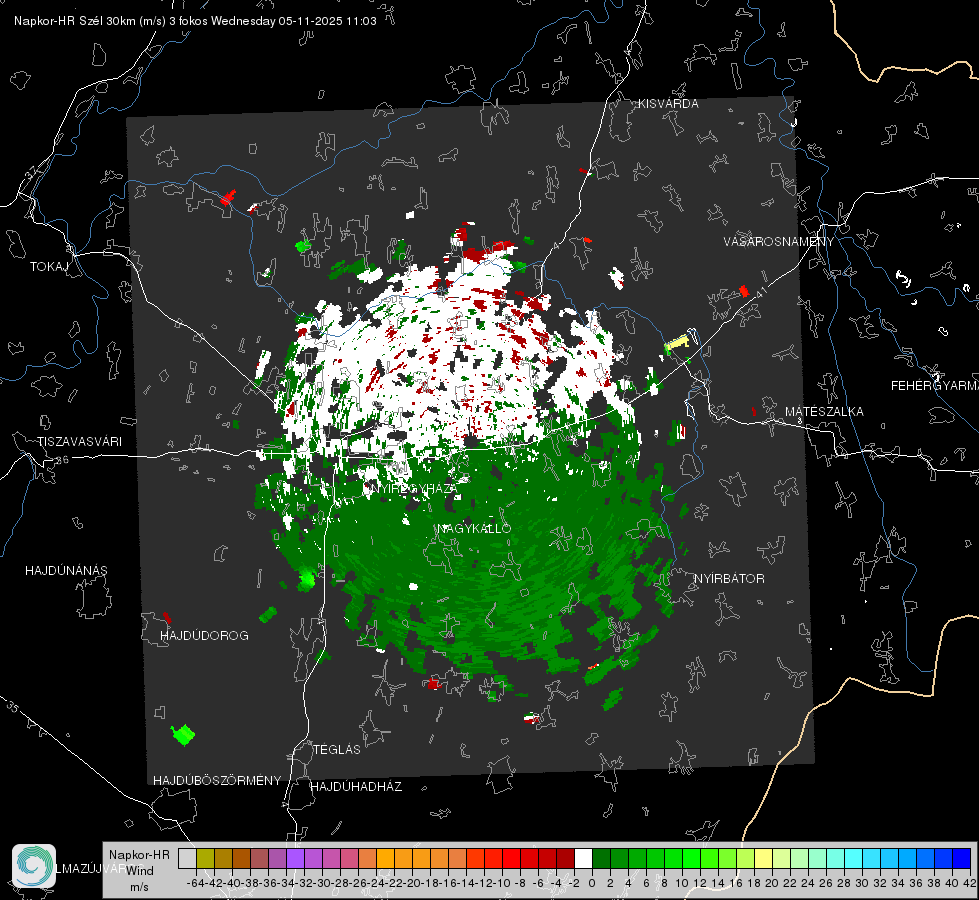Click the bright green echo above Hajdúböszörmény

tap(183, 734)
